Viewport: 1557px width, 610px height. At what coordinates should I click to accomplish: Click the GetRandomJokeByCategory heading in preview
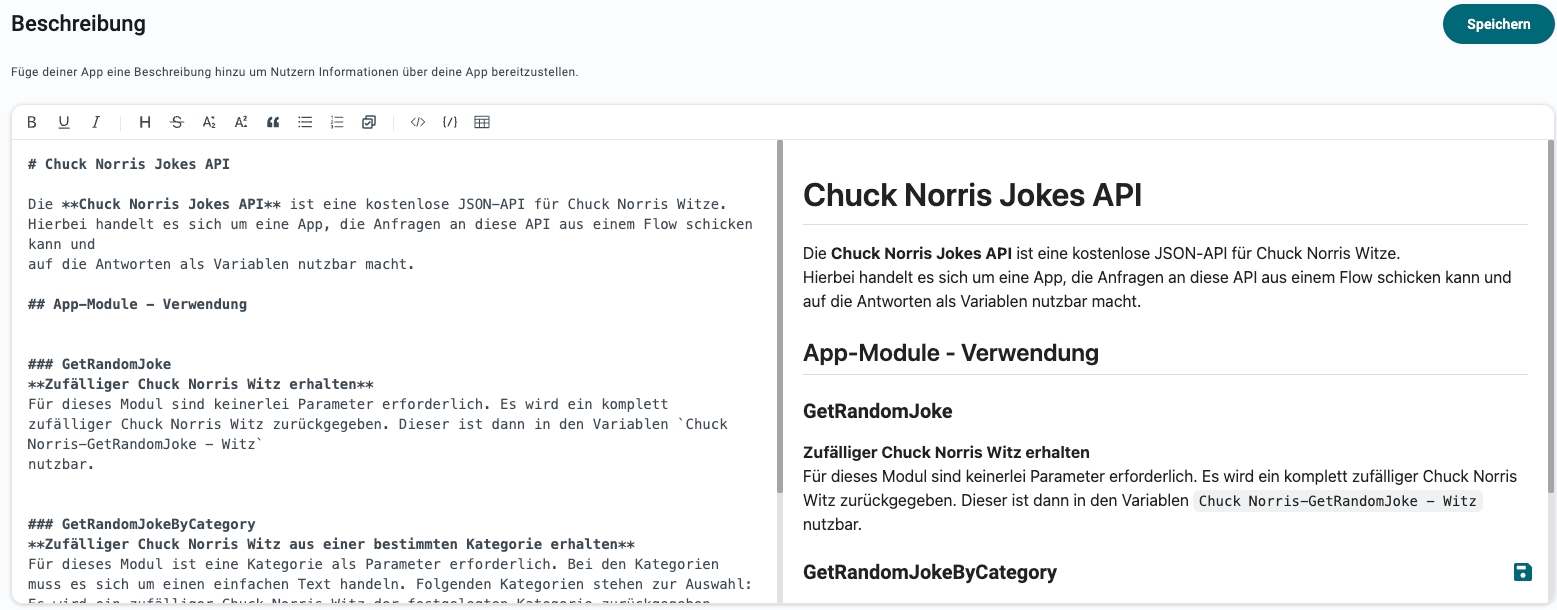(929, 572)
